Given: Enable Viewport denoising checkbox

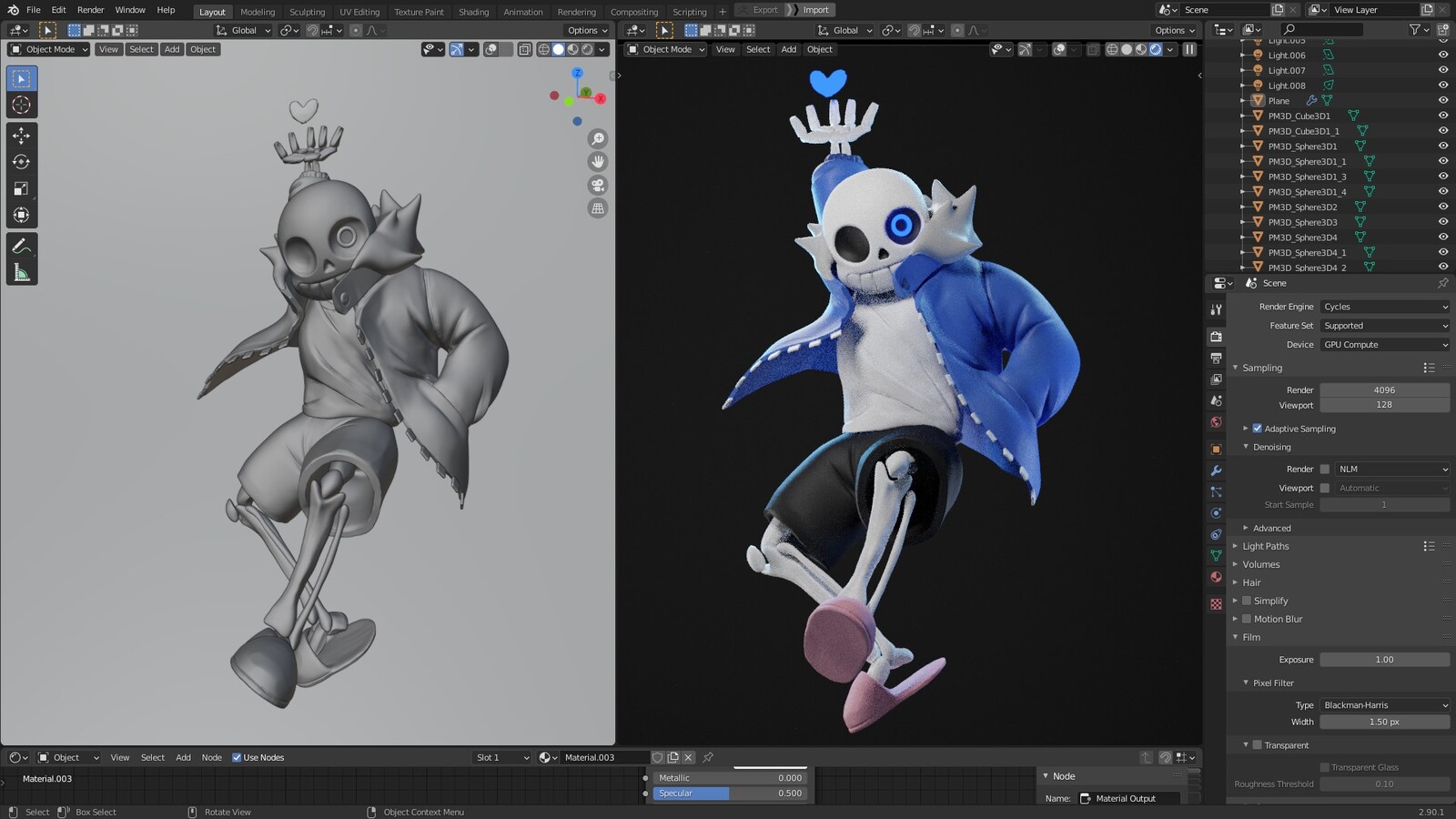Looking at the screenshot, I should (1325, 489).
